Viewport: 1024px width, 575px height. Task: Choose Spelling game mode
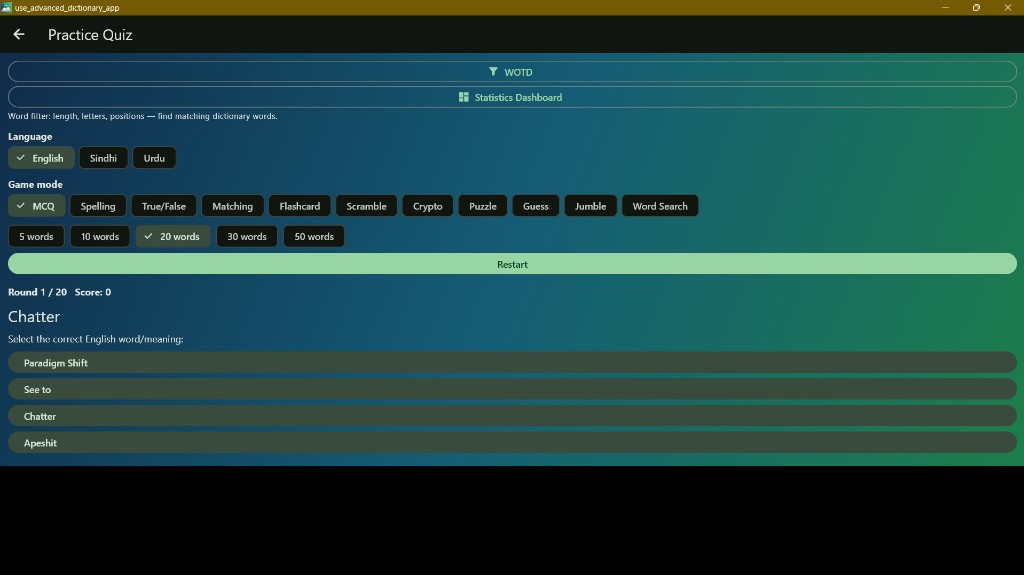pos(98,206)
